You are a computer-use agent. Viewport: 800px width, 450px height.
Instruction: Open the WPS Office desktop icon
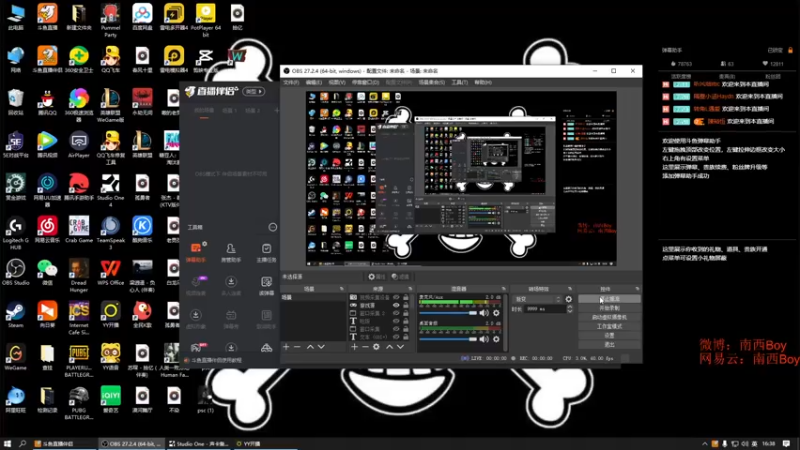(110, 272)
